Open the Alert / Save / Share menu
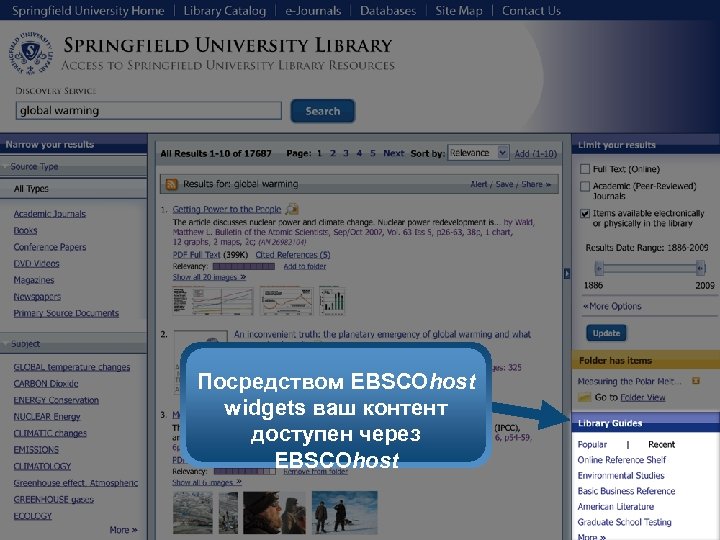The width and height of the screenshot is (720, 540). [510, 184]
